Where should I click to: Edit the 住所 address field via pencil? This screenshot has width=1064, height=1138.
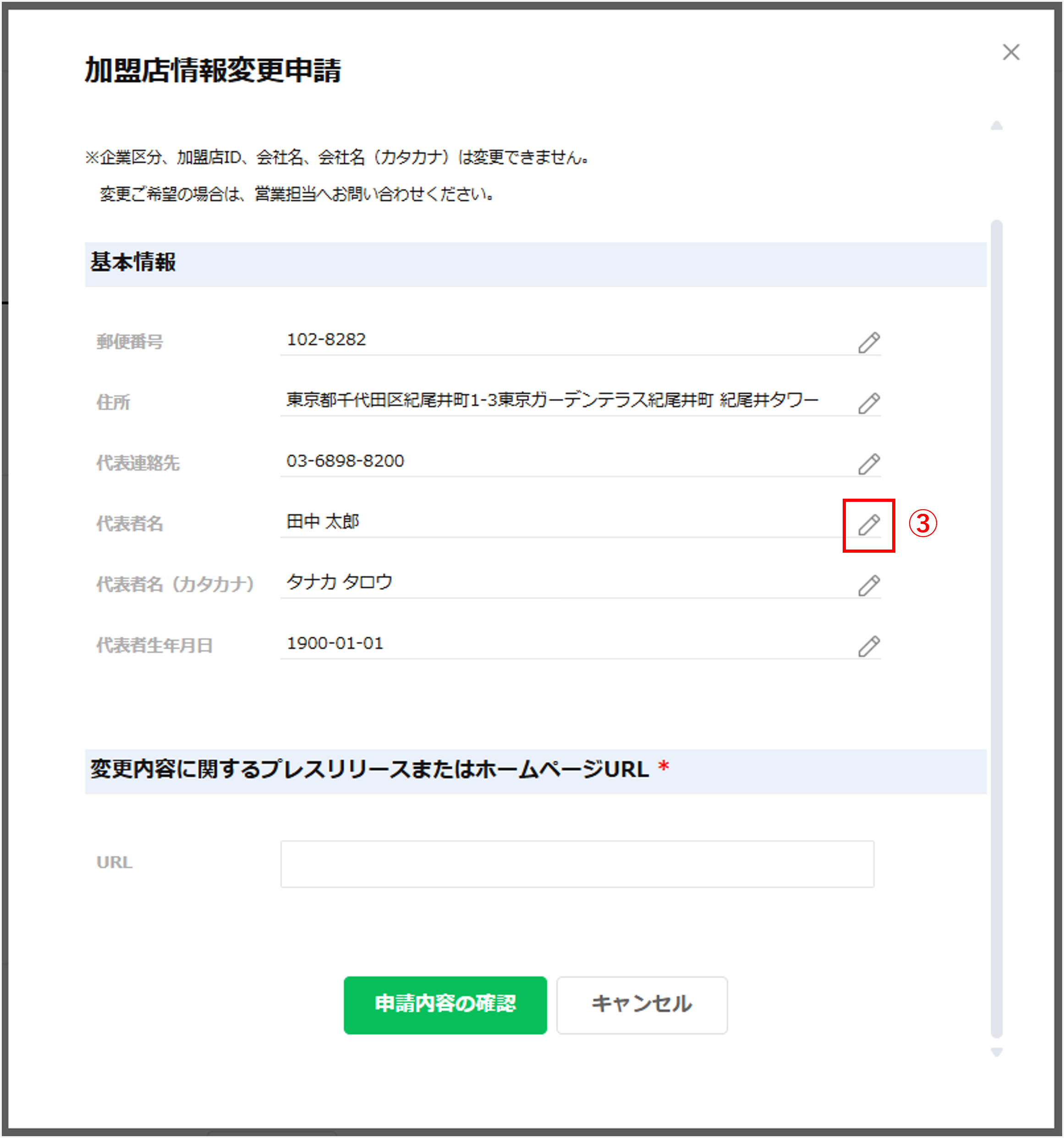pyautogui.click(x=868, y=403)
